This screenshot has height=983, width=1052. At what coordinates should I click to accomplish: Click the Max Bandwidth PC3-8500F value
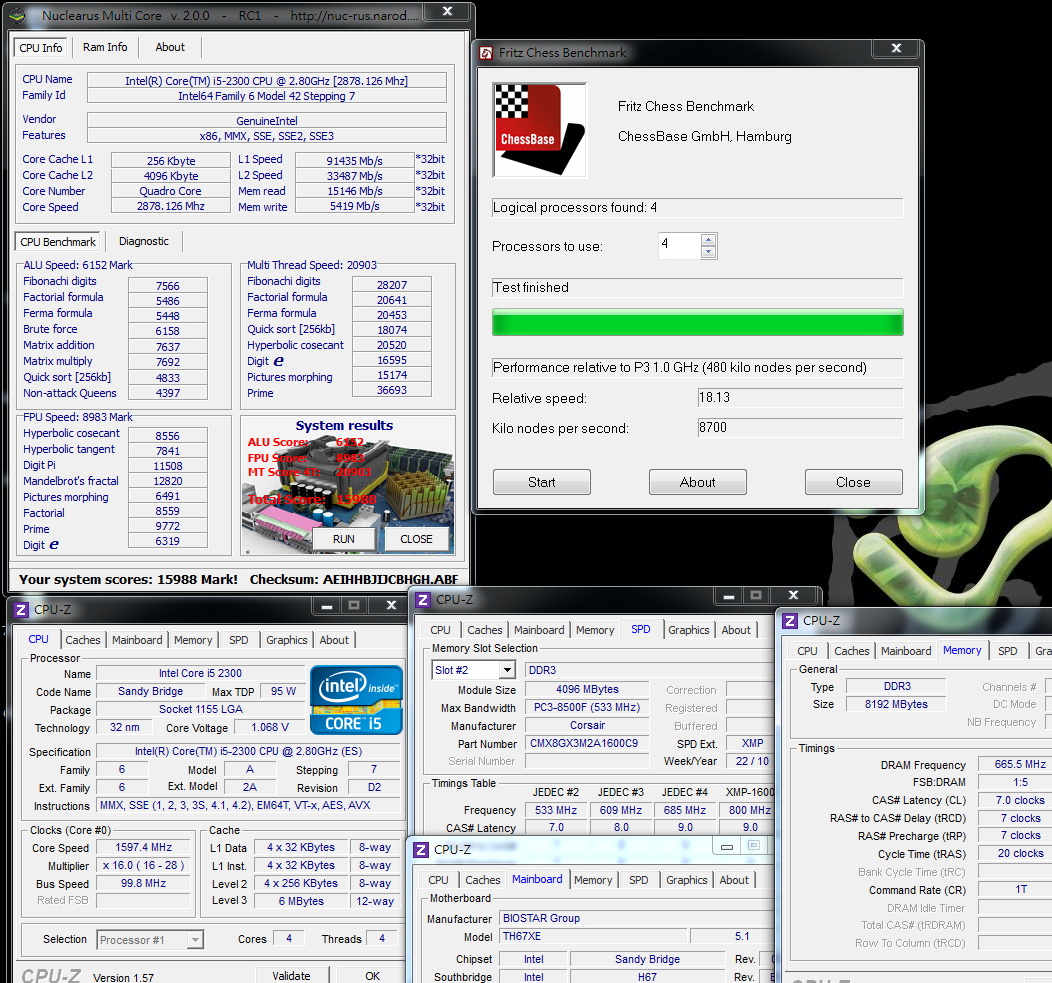coord(587,707)
